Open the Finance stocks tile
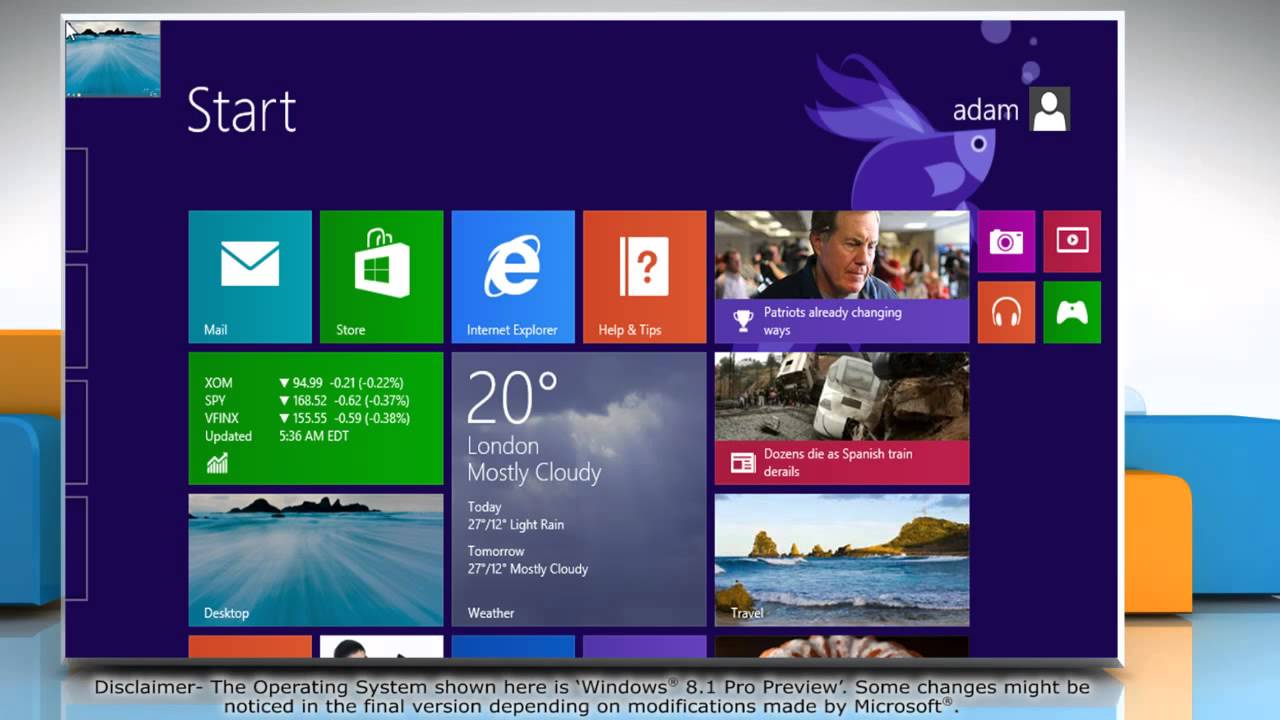Screen dimensions: 1280x720 point(316,418)
